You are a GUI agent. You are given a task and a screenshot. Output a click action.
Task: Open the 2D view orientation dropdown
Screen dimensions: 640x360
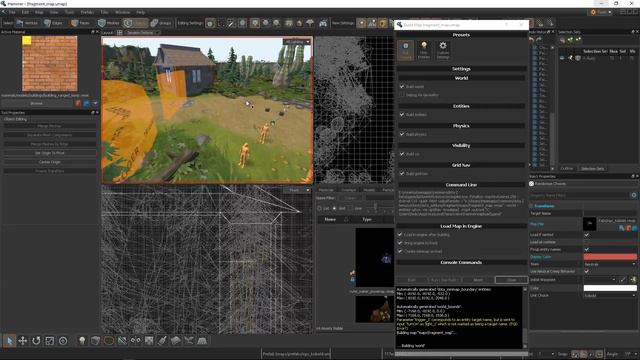(298, 190)
